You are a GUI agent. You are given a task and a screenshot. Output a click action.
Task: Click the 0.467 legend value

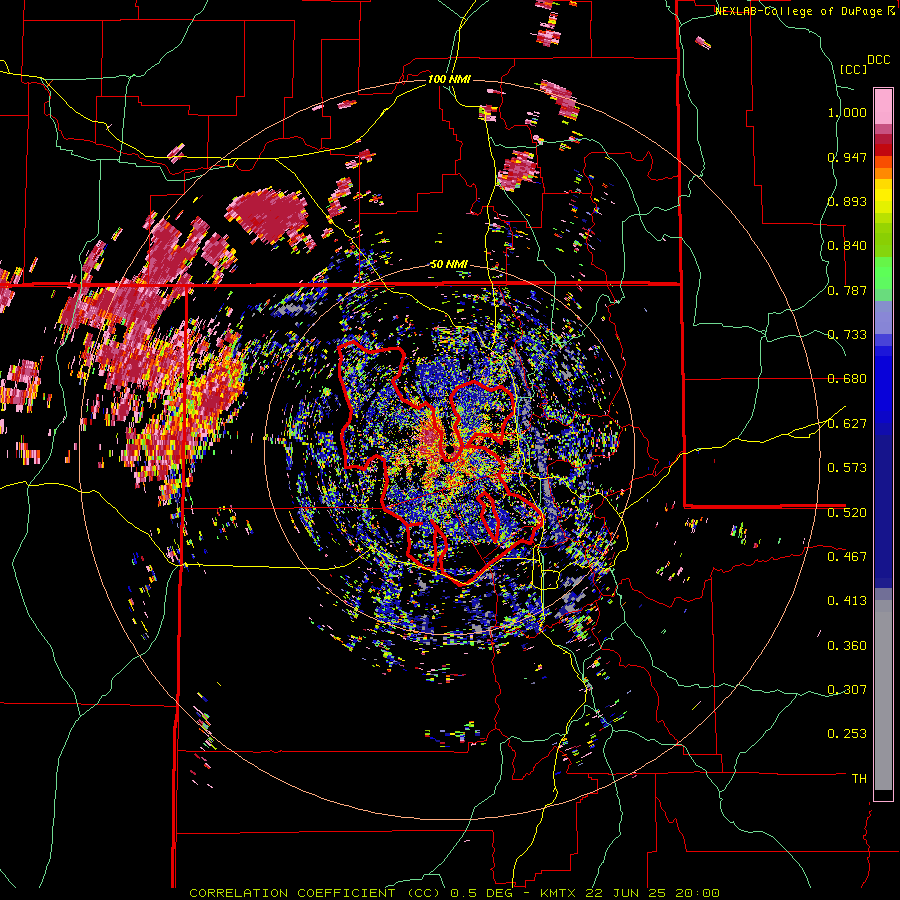[847, 557]
